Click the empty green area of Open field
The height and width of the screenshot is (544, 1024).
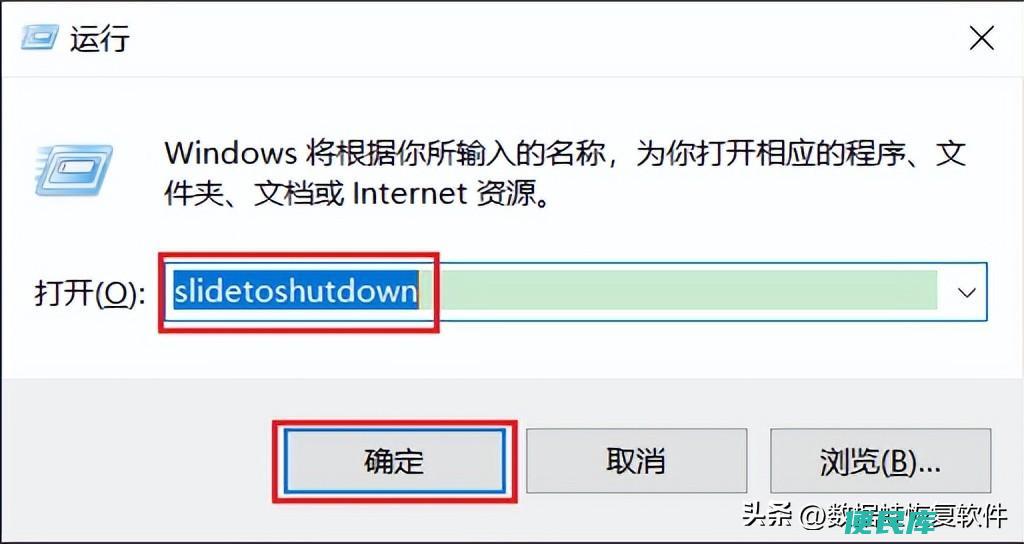coord(689,291)
